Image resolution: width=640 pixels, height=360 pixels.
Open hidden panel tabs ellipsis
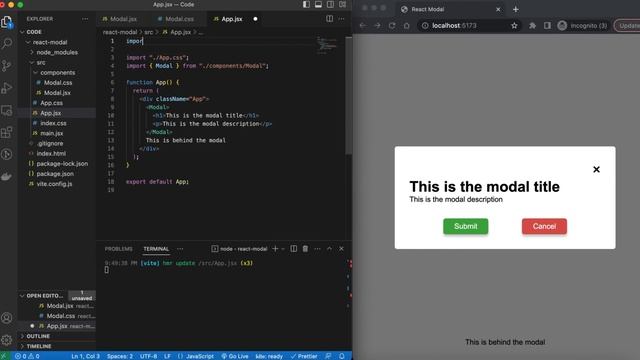(180, 249)
